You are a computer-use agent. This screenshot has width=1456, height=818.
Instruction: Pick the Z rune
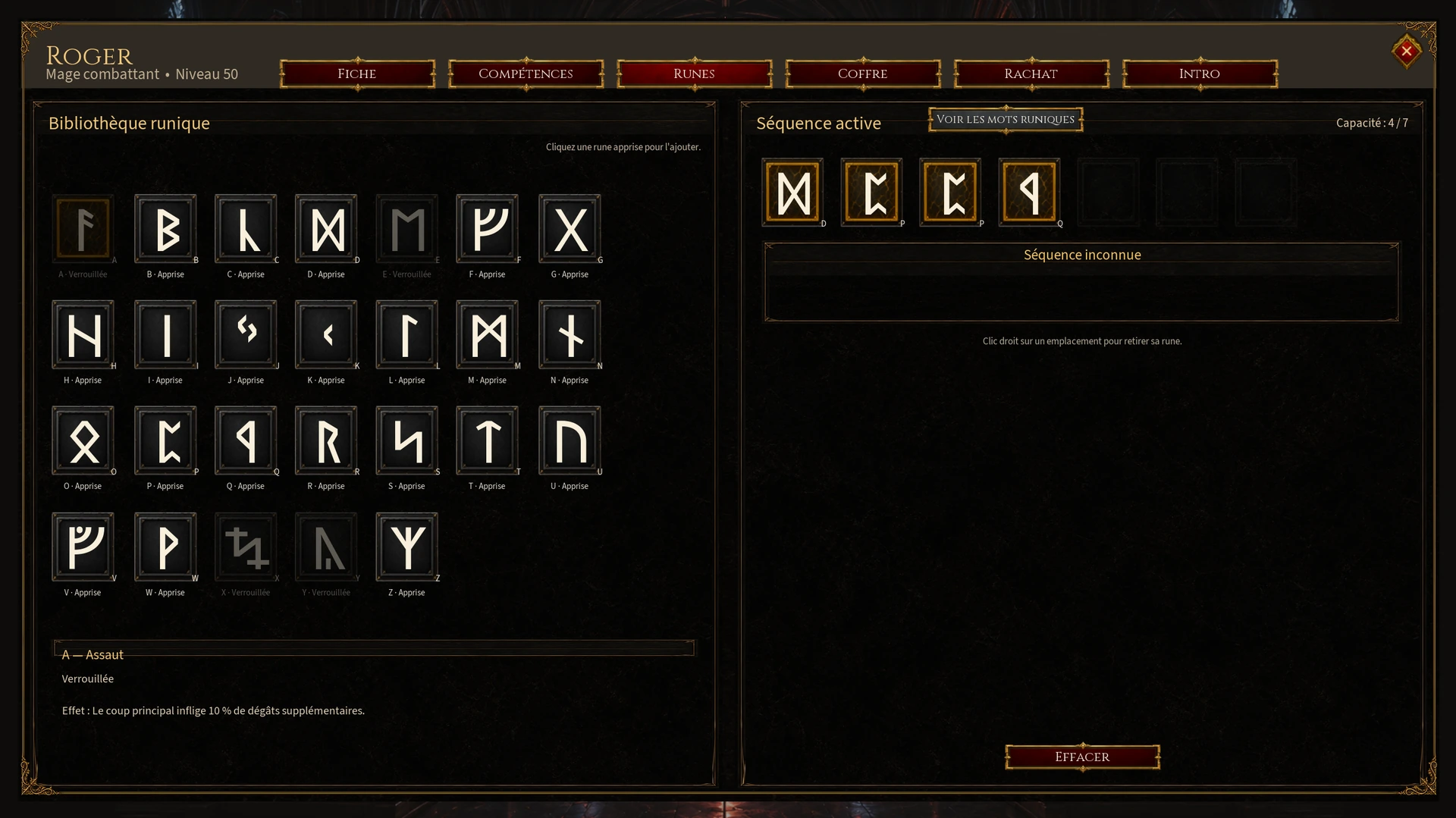406,547
